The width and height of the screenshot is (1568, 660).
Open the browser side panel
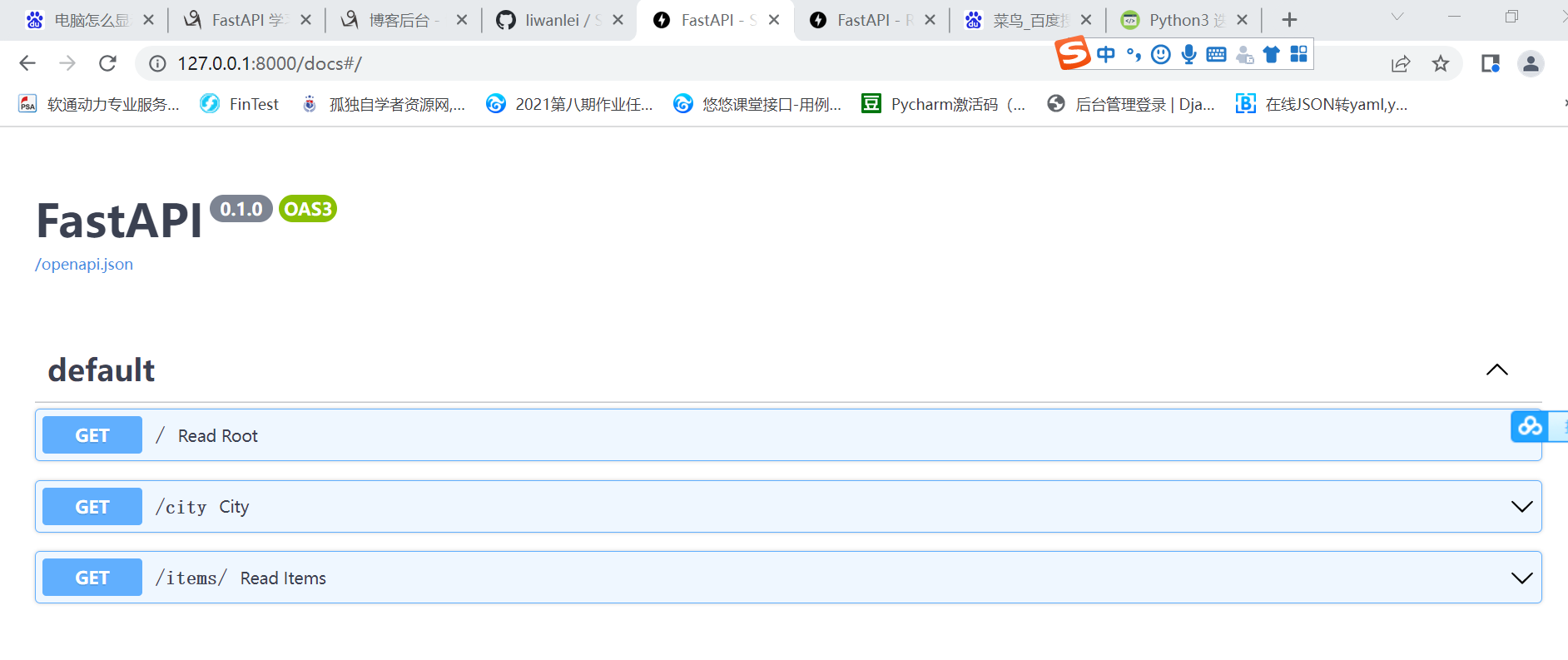1491,63
